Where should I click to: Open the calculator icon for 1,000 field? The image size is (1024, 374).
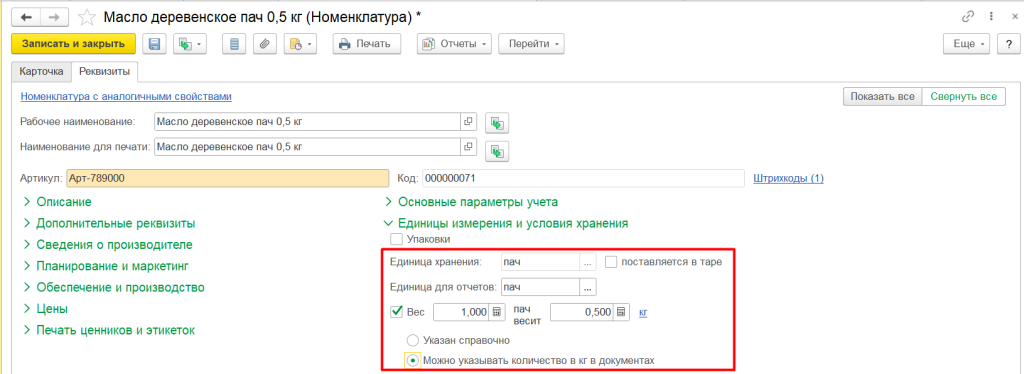(x=497, y=312)
